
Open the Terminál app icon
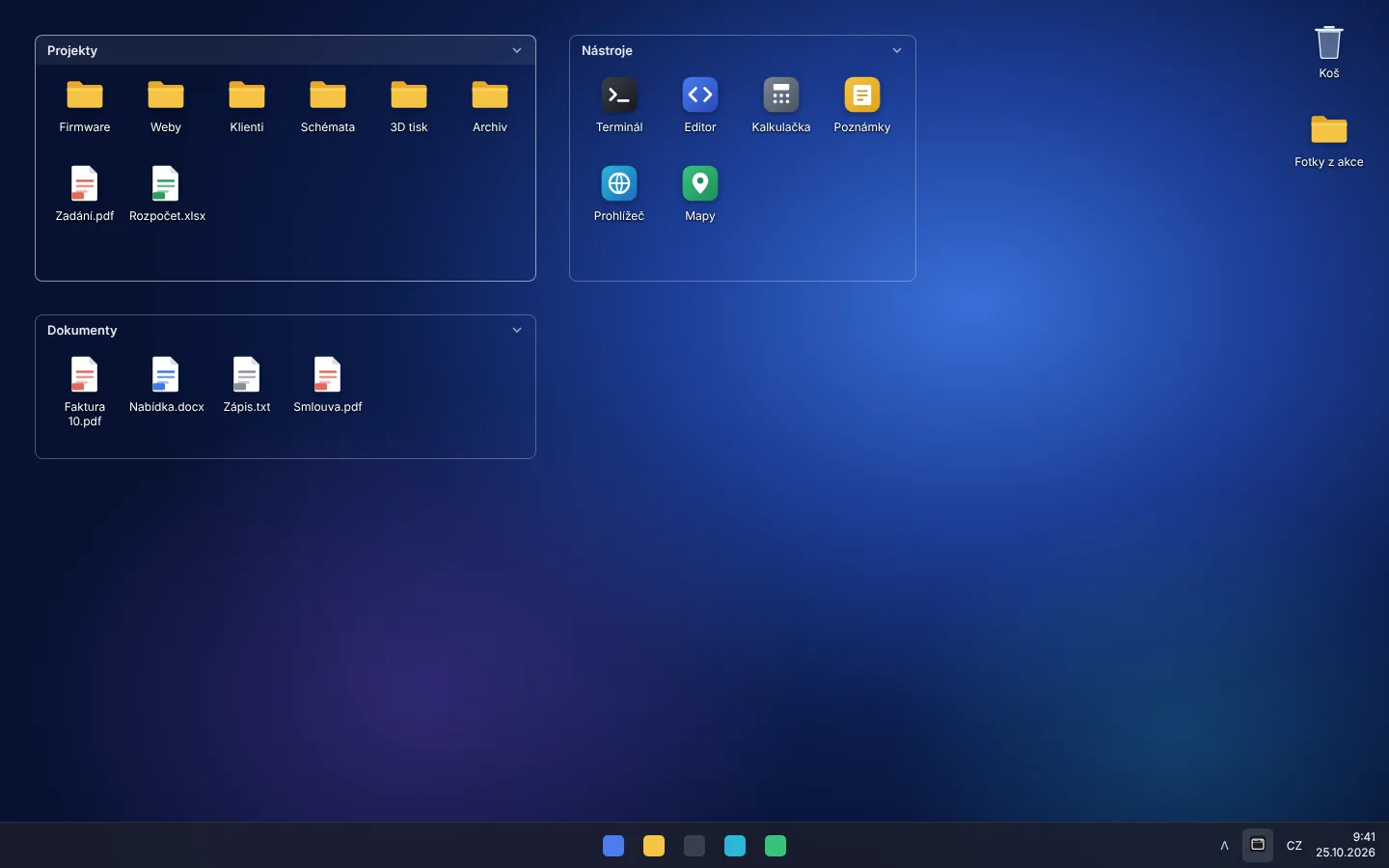click(x=619, y=95)
